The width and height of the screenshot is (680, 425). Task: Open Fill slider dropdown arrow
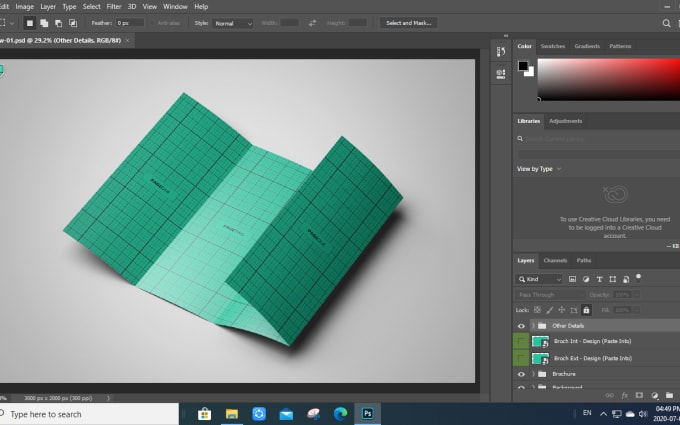pos(636,310)
